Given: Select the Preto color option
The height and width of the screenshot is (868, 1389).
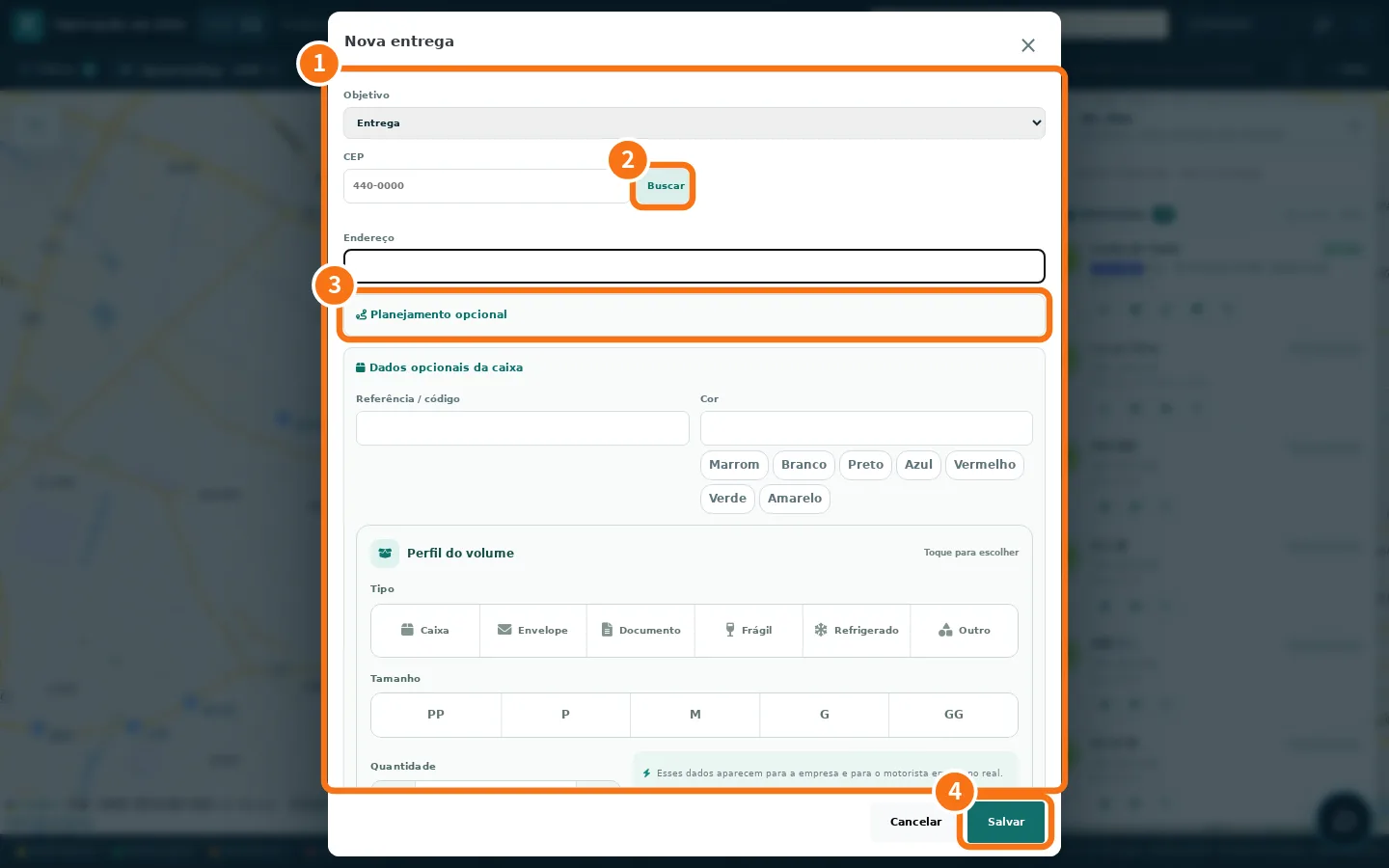Looking at the screenshot, I should 865,465.
